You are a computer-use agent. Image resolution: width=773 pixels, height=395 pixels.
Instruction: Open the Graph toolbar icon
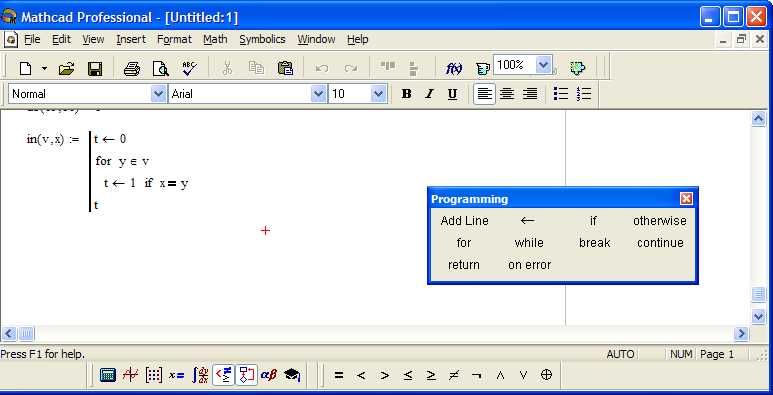tap(131, 375)
